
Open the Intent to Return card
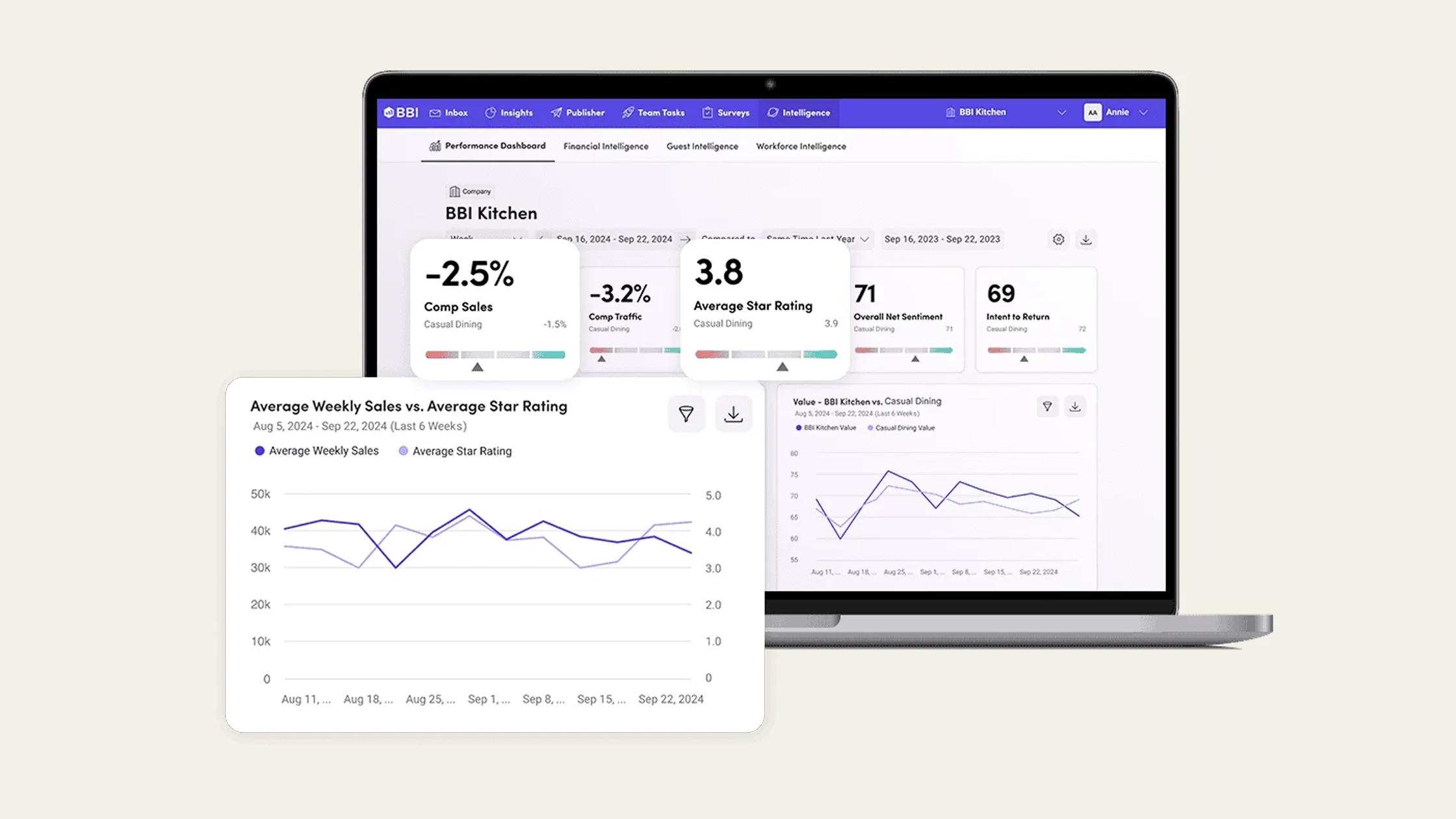click(x=1036, y=319)
